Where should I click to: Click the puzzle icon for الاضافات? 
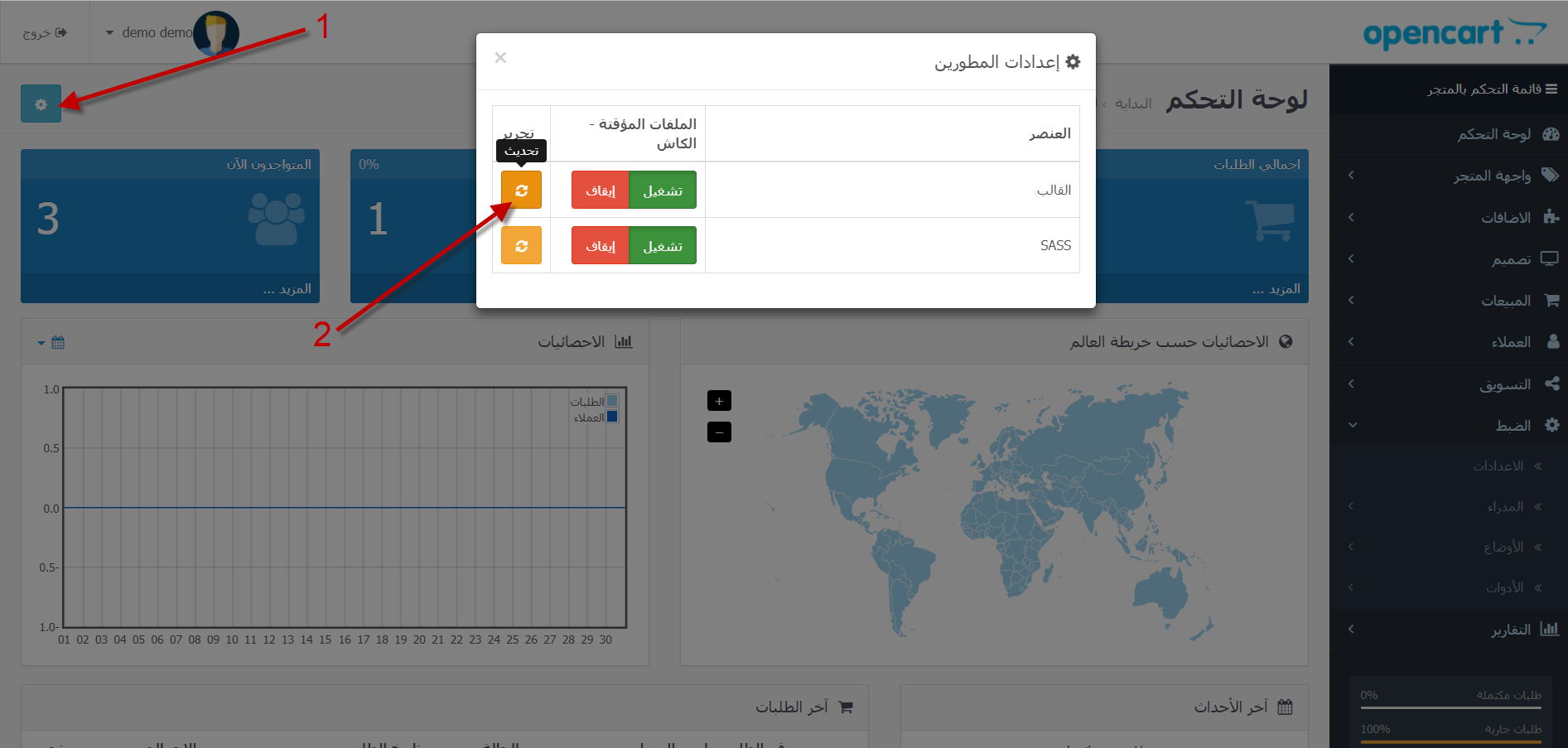1551,217
